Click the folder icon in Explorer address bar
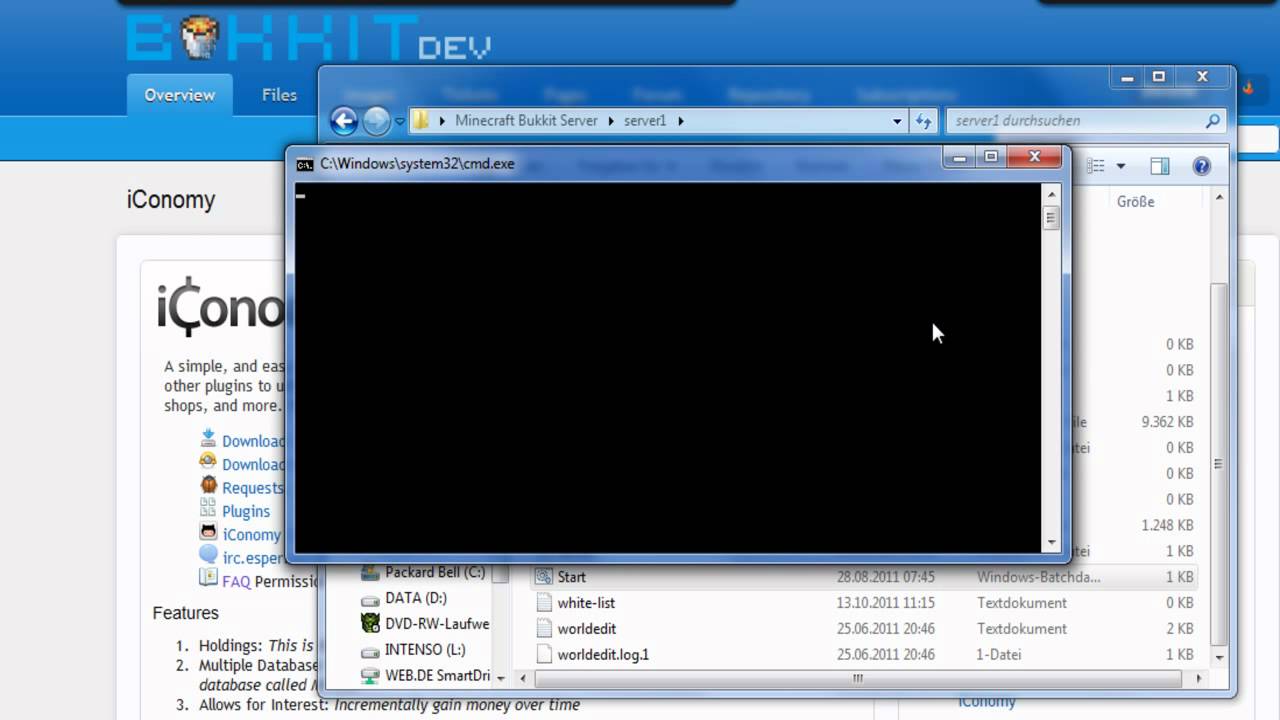The width and height of the screenshot is (1280, 720). 421,120
